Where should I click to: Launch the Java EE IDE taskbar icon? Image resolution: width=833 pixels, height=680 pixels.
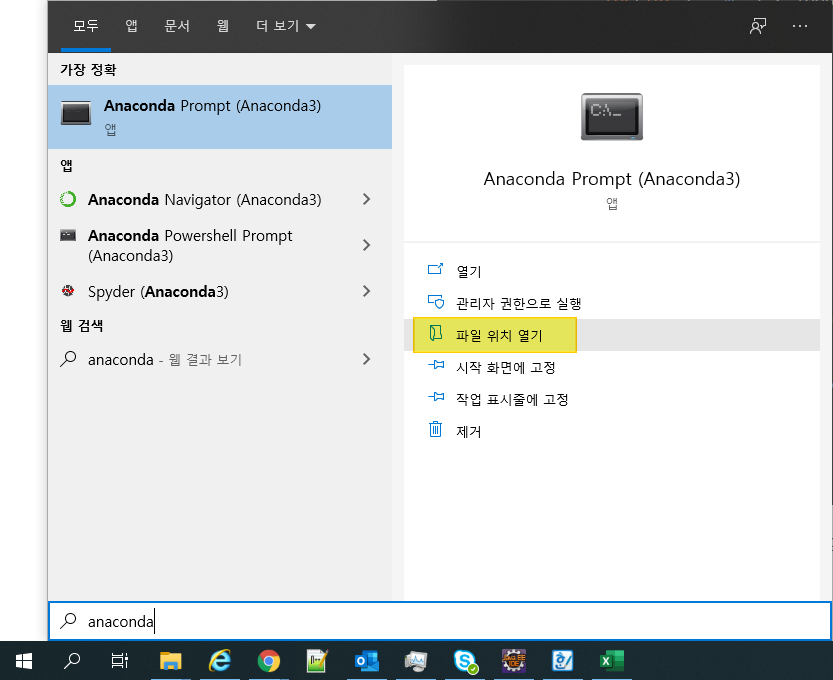pyautogui.click(x=514, y=661)
